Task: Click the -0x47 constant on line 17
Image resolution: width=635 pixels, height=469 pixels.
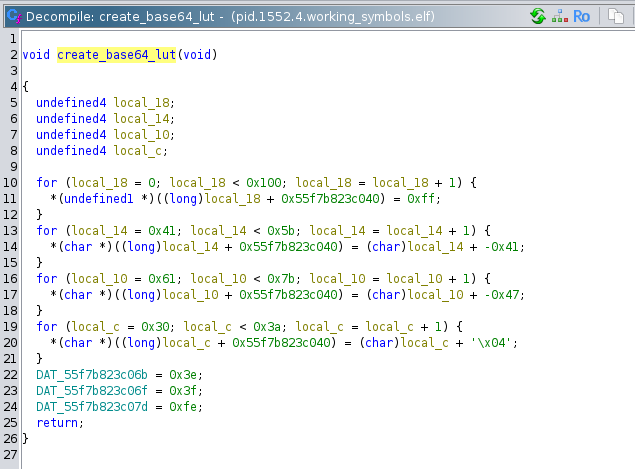Action: click(502, 295)
